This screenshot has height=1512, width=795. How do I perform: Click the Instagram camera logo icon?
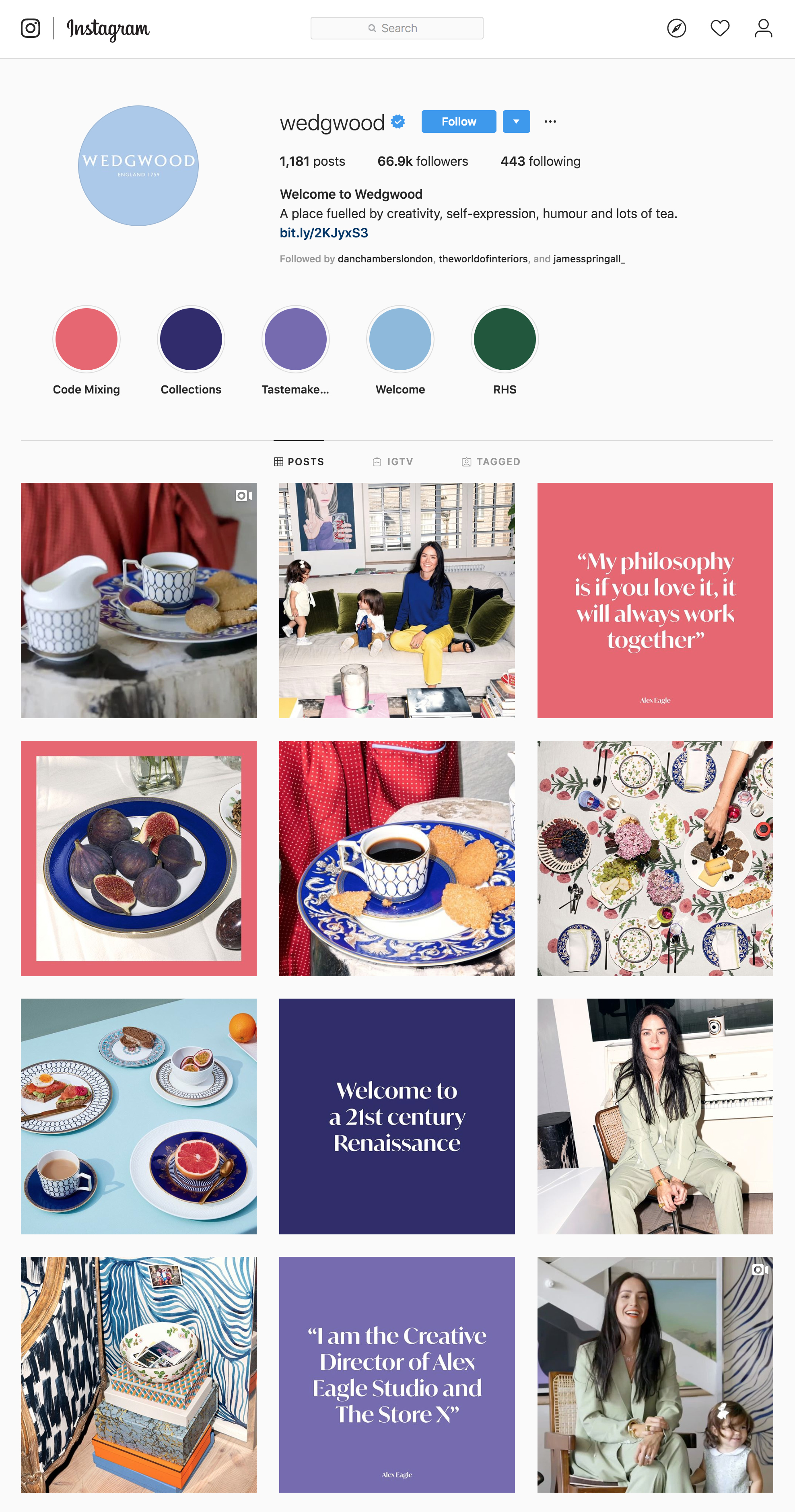click(31, 28)
